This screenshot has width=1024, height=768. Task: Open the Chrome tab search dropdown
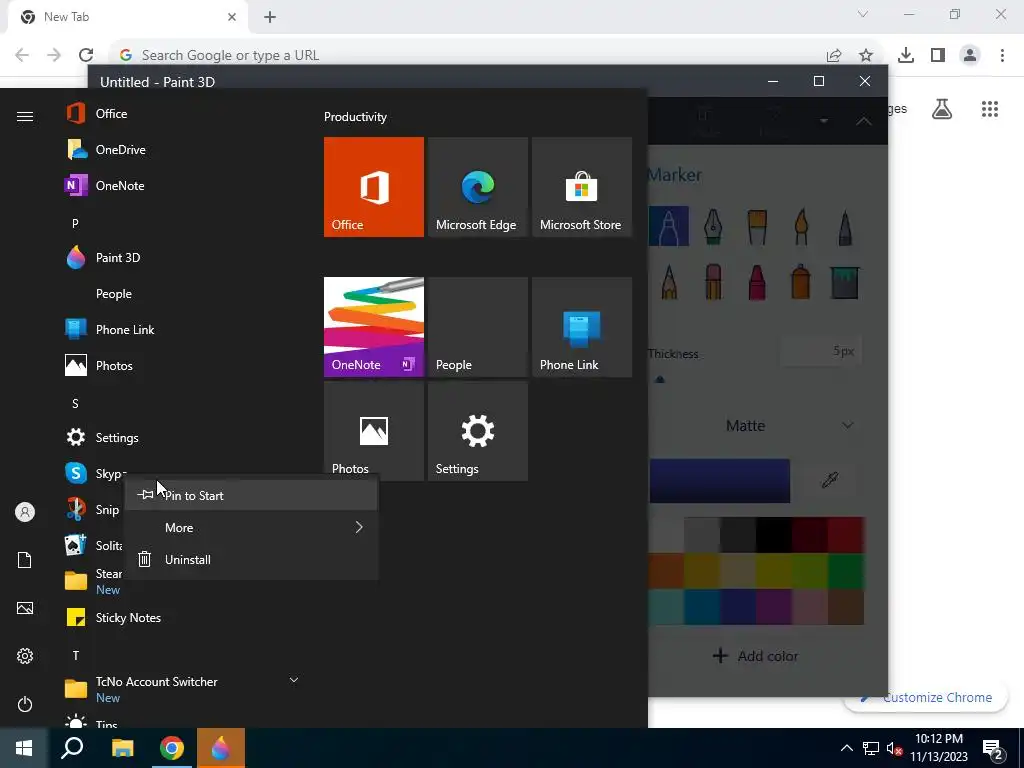pyautogui.click(x=863, y=14)
